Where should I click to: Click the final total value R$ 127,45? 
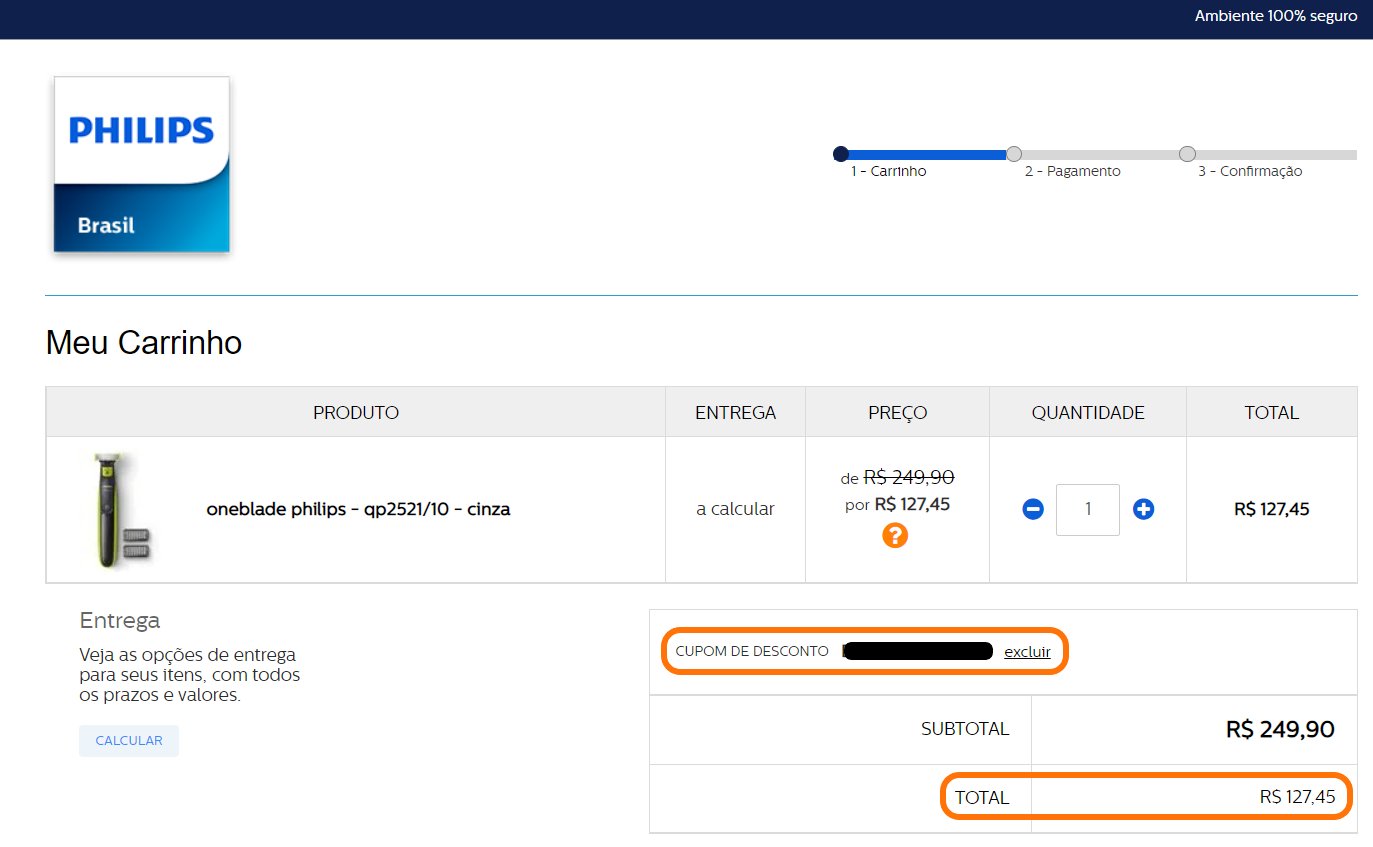point(1297,797)
